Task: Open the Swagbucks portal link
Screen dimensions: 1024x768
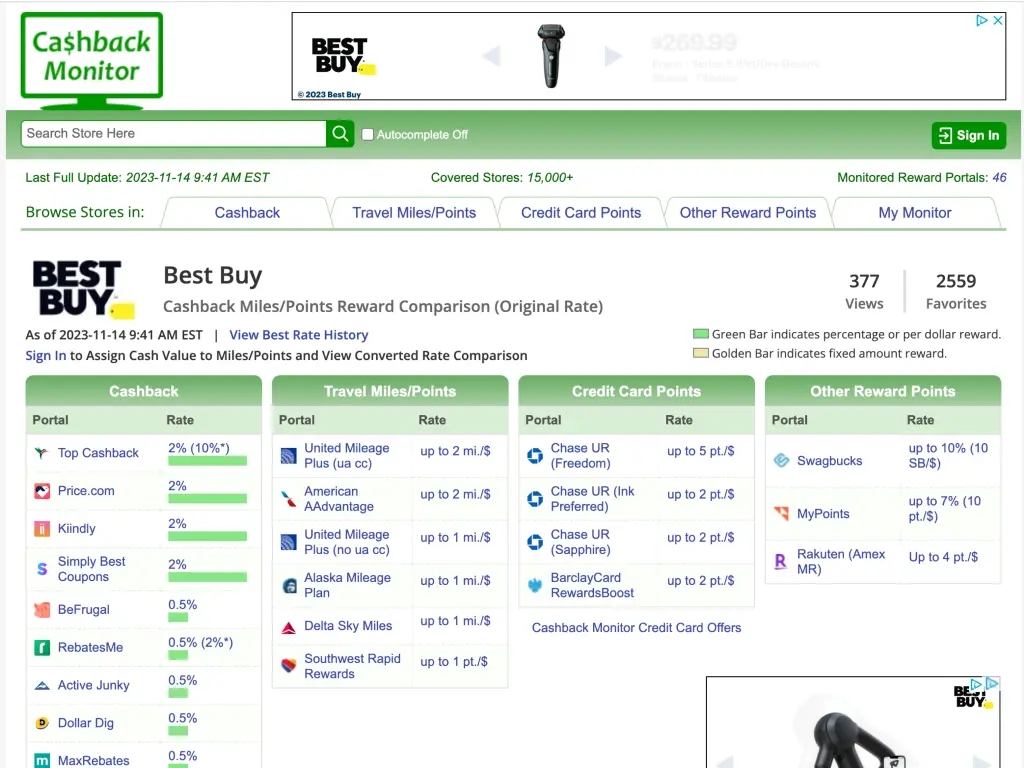Action: click(x=829, y=460)
